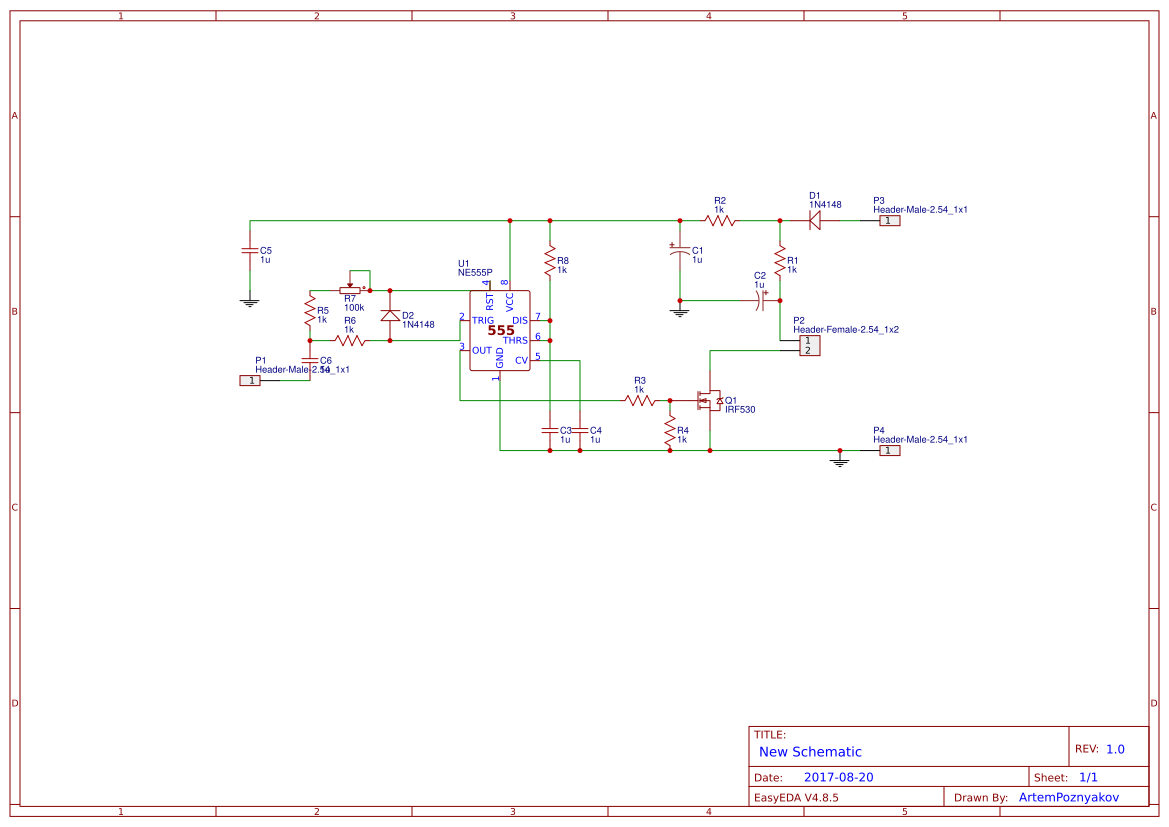Click the ground symbol near P4
1169x827 pixels.
click(839, 462)
